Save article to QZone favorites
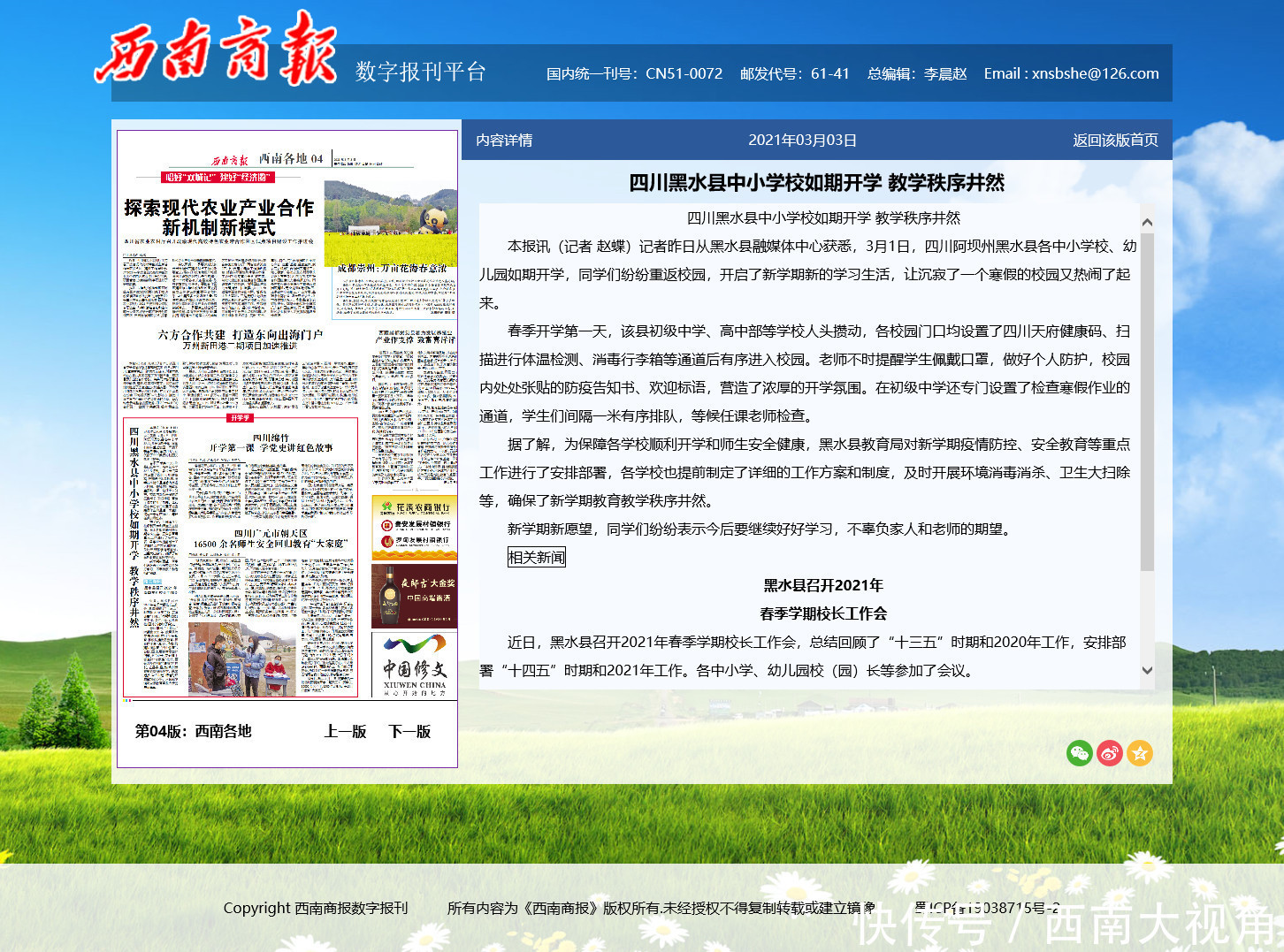 click(1140, 753)
